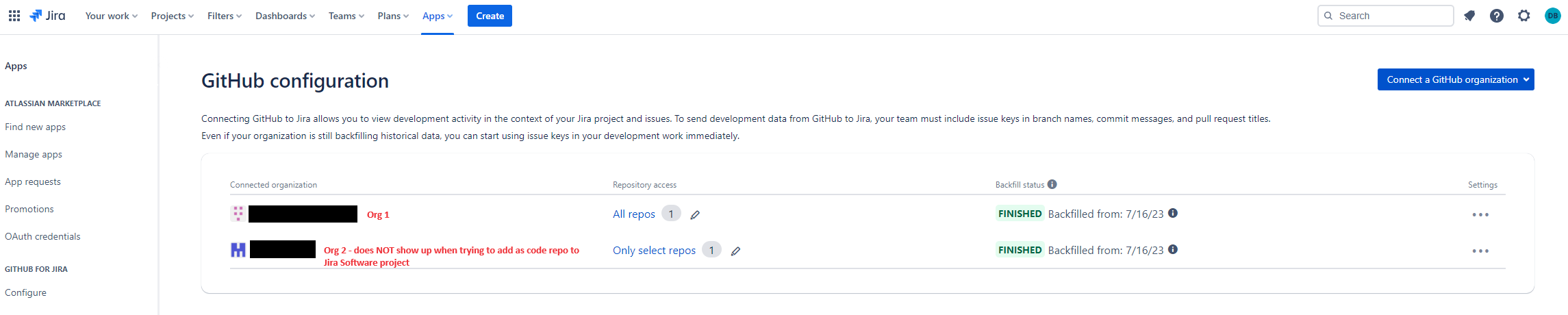
Task: Click info icon in Org 2 backfill row
Action: [1173, 249]
